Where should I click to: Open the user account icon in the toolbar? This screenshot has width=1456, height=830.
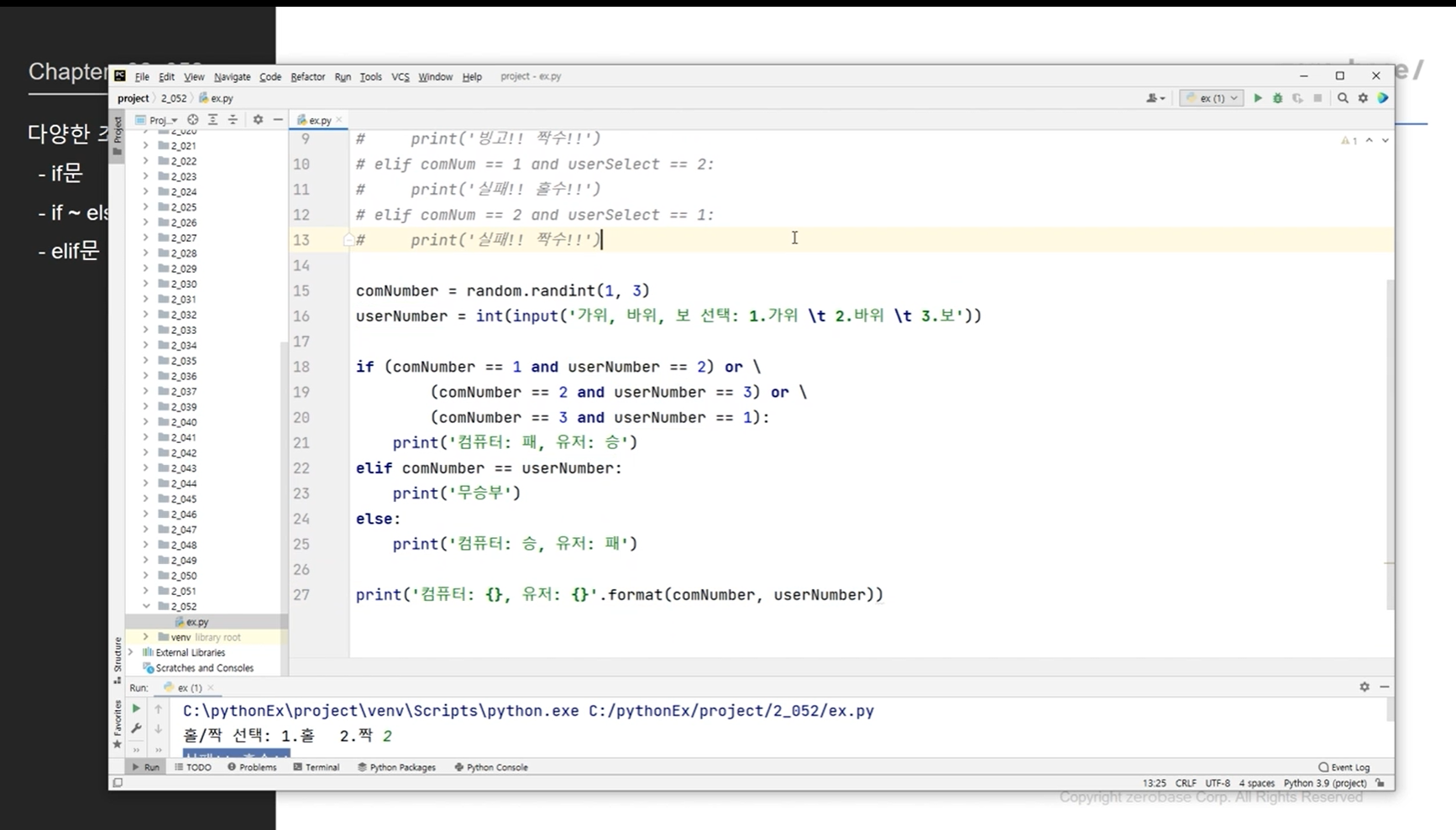pos(1155,98)
